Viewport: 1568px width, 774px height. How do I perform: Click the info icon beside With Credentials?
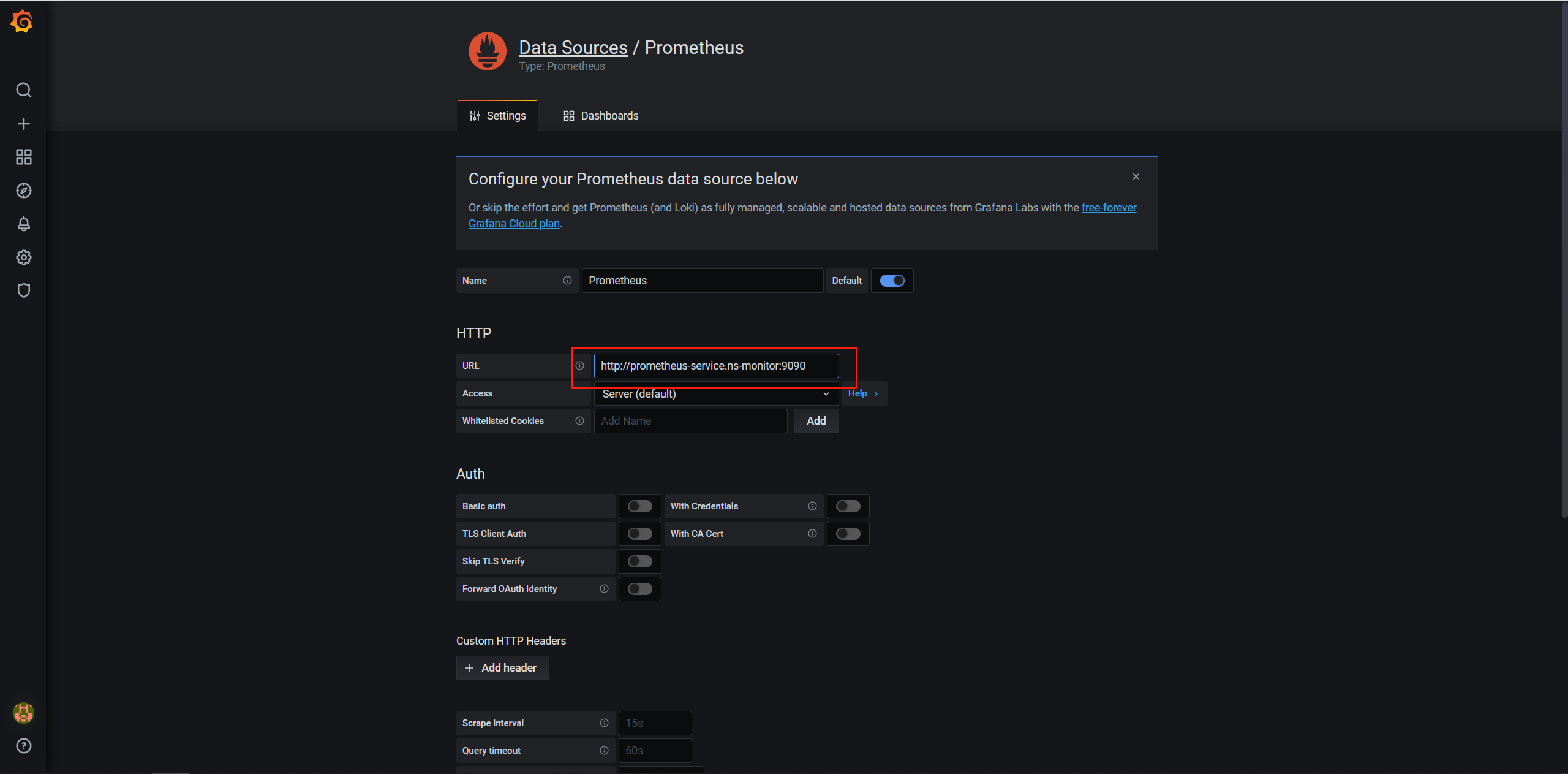pos(812,506)
